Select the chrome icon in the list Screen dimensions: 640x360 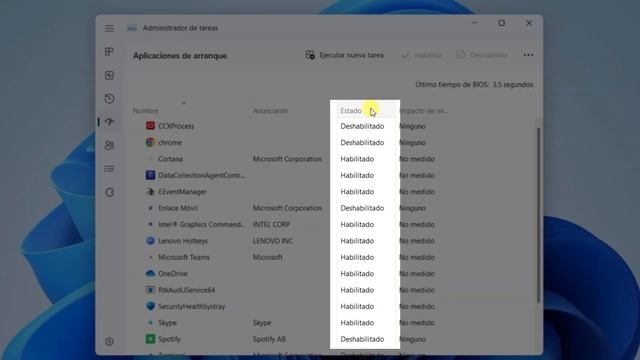150,142
